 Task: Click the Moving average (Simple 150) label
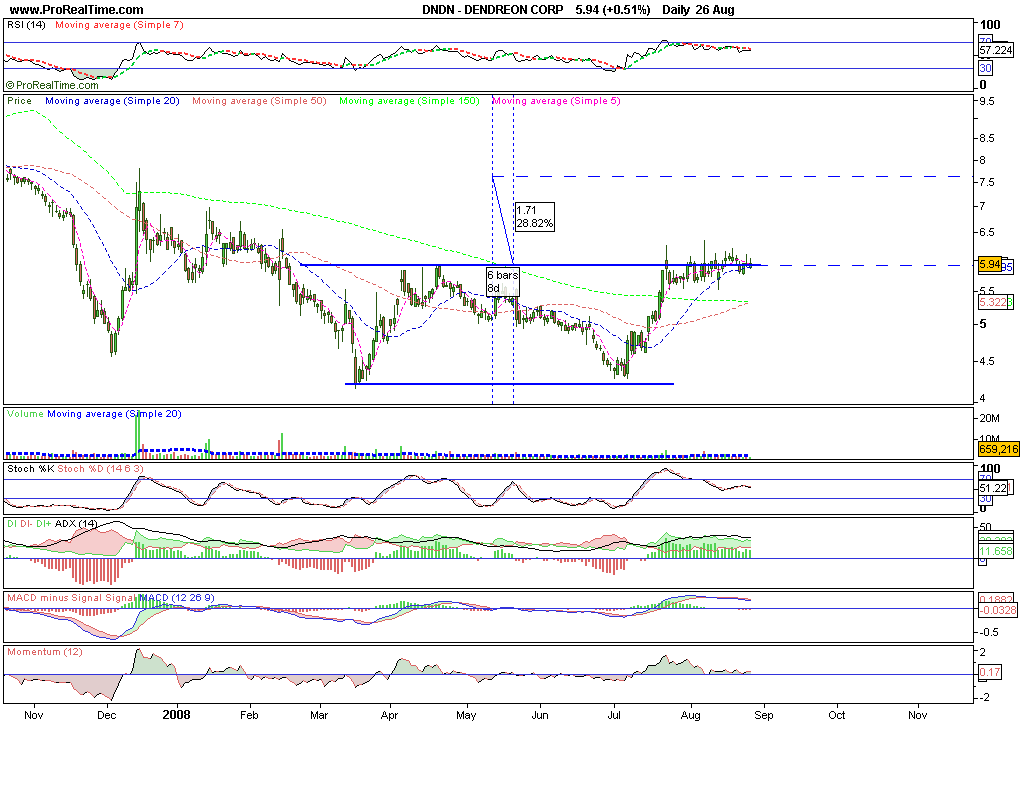point(409,101)
